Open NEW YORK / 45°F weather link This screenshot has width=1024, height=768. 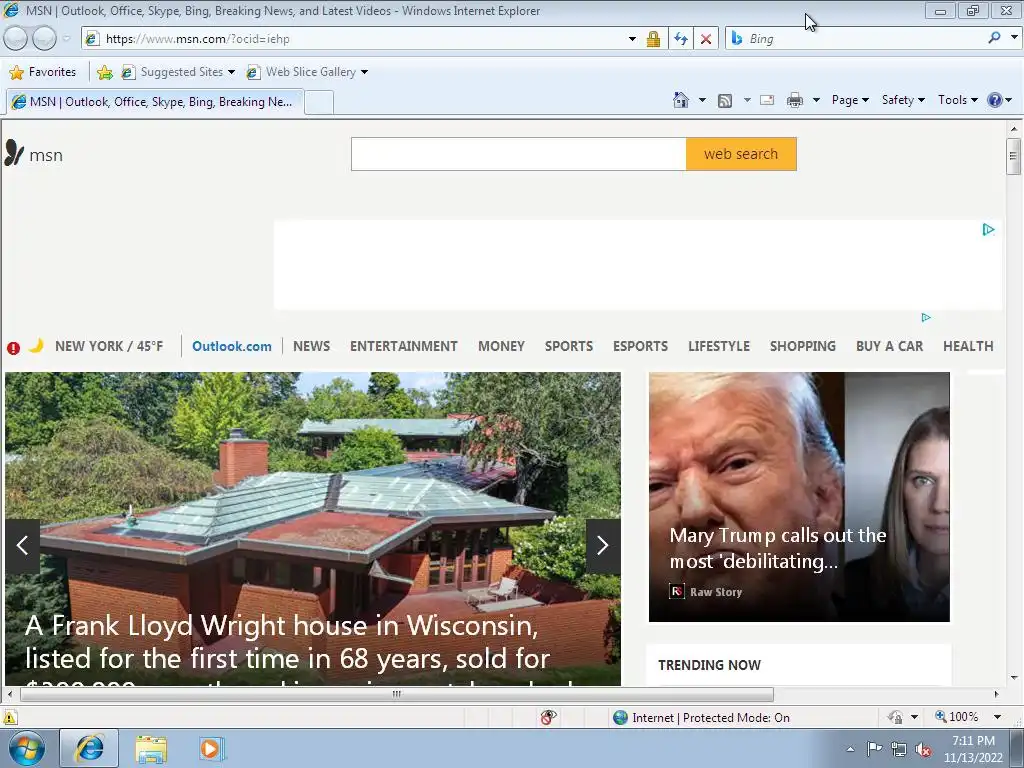pyautogui.click(x=109, y=346)
